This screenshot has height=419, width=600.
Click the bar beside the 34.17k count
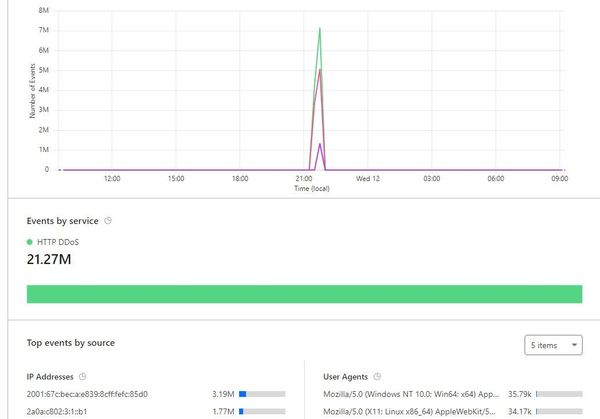559,412
